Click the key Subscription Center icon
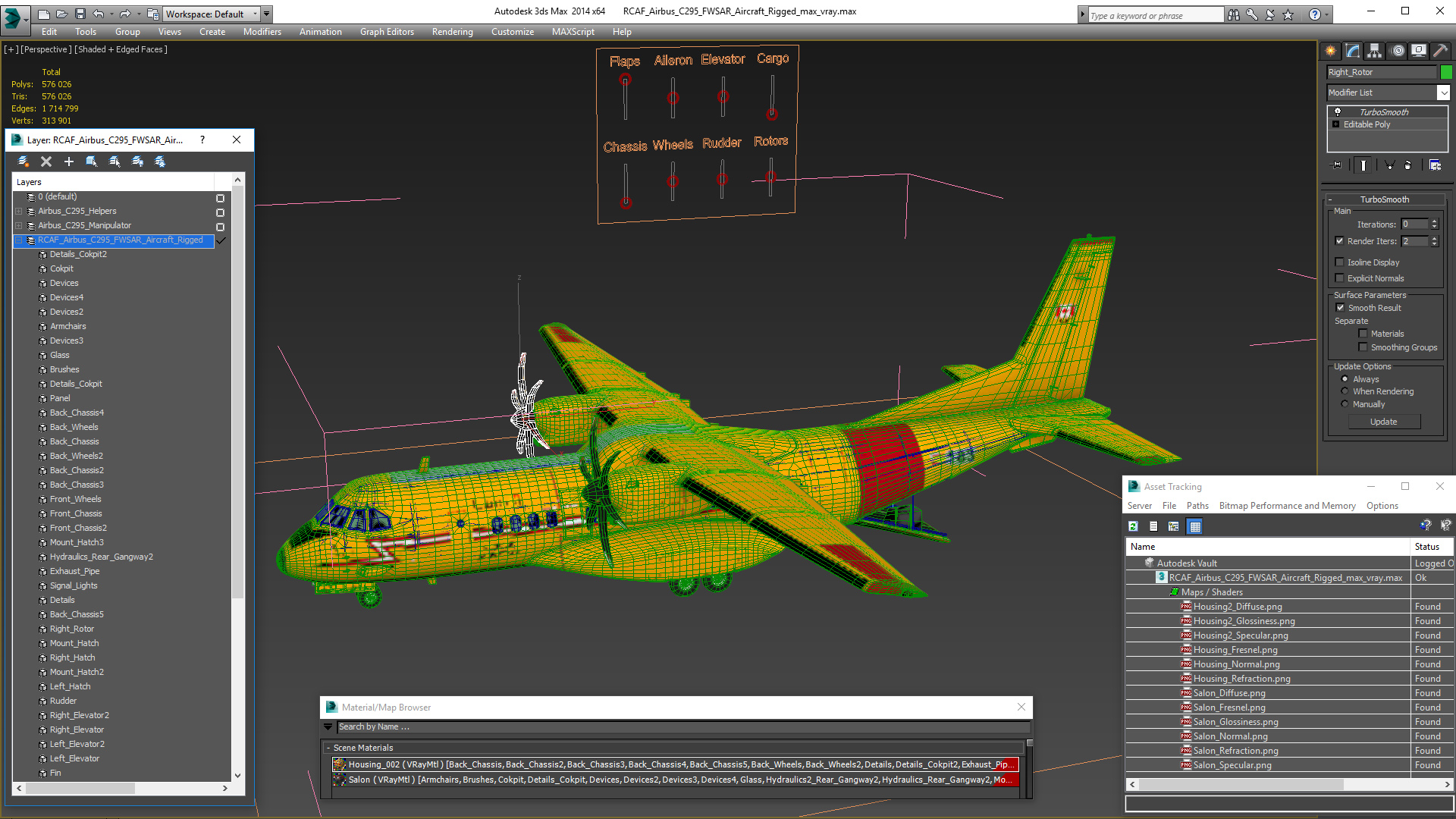The height and width of the screenshot is (819, 1456). click(x=1252, y=14)
